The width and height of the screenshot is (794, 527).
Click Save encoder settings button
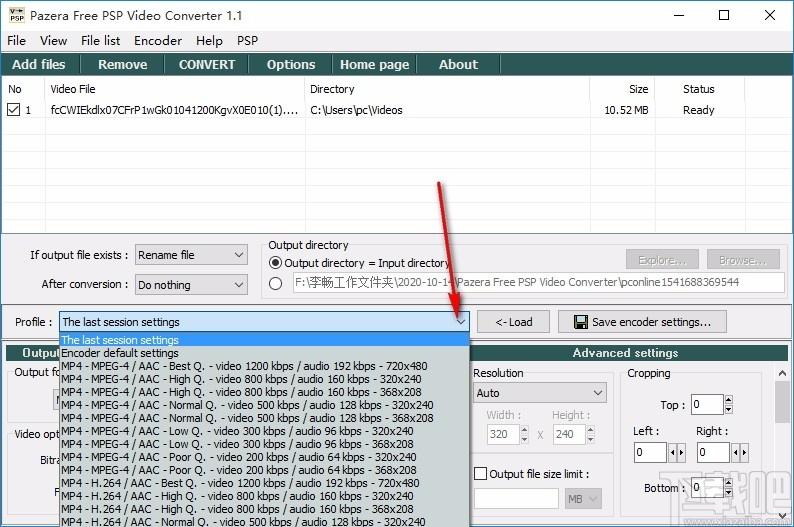click(642, 322)
